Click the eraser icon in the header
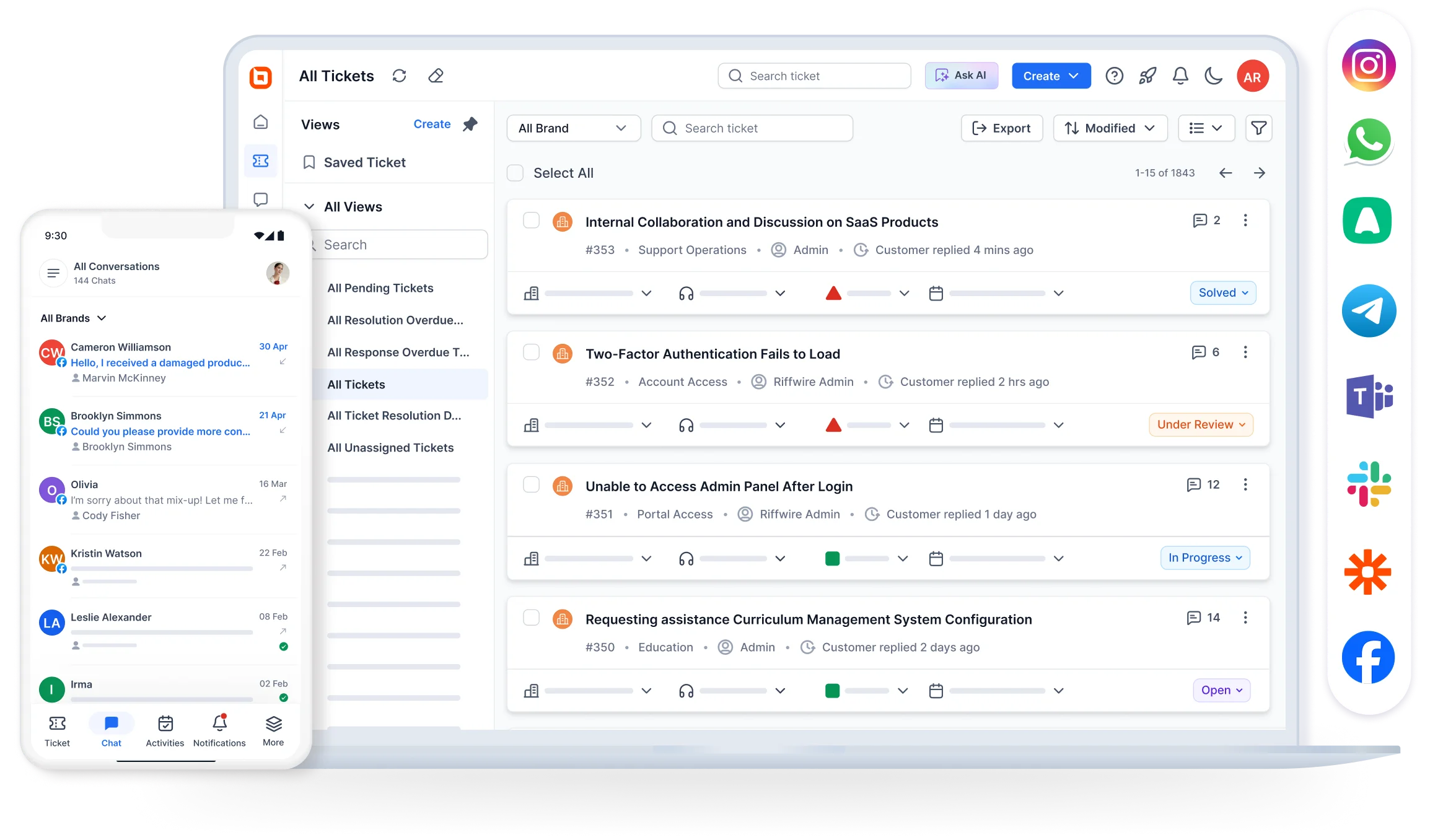The height and width of the screenshot is (840, 1430). [x=436, y=76]
